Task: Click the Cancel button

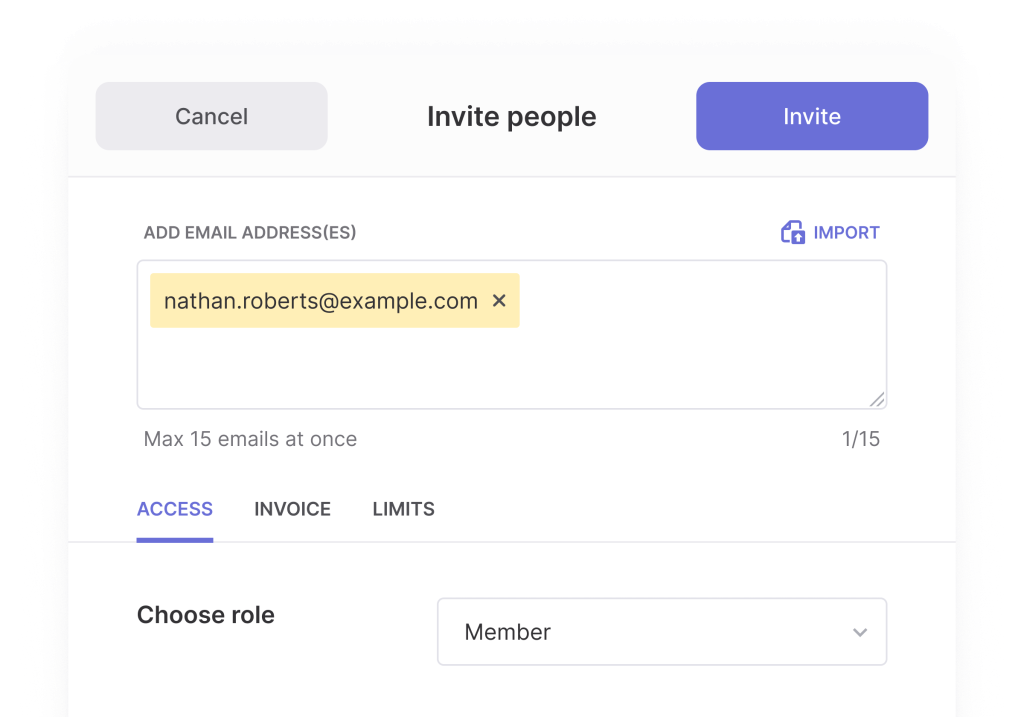Action: point(212,116)
